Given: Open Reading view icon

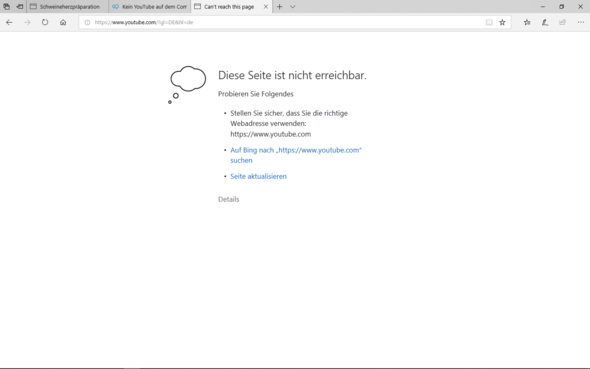Looking at the screenshot, I should click(489, 22).
